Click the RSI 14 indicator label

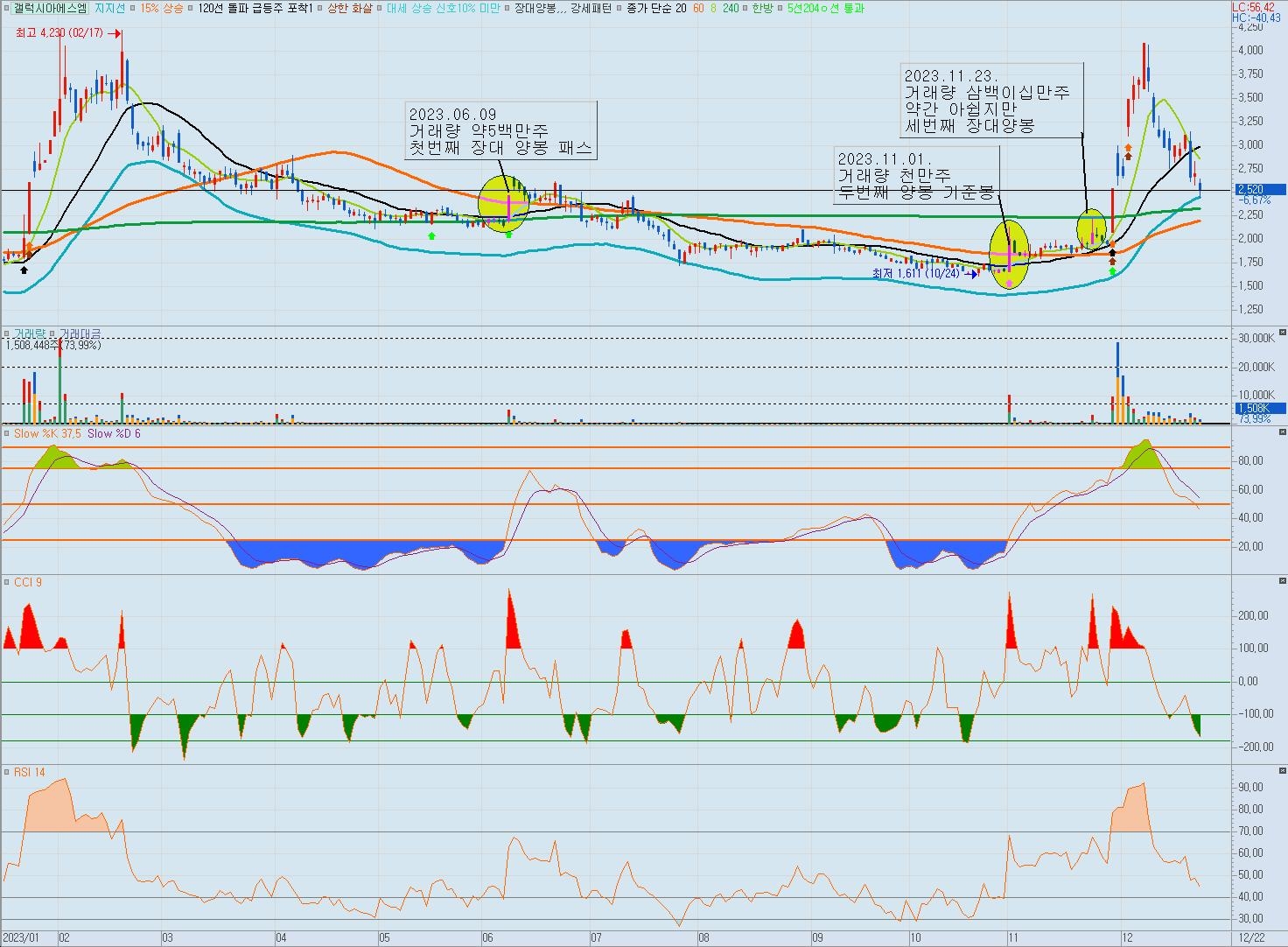coord(29,772)
